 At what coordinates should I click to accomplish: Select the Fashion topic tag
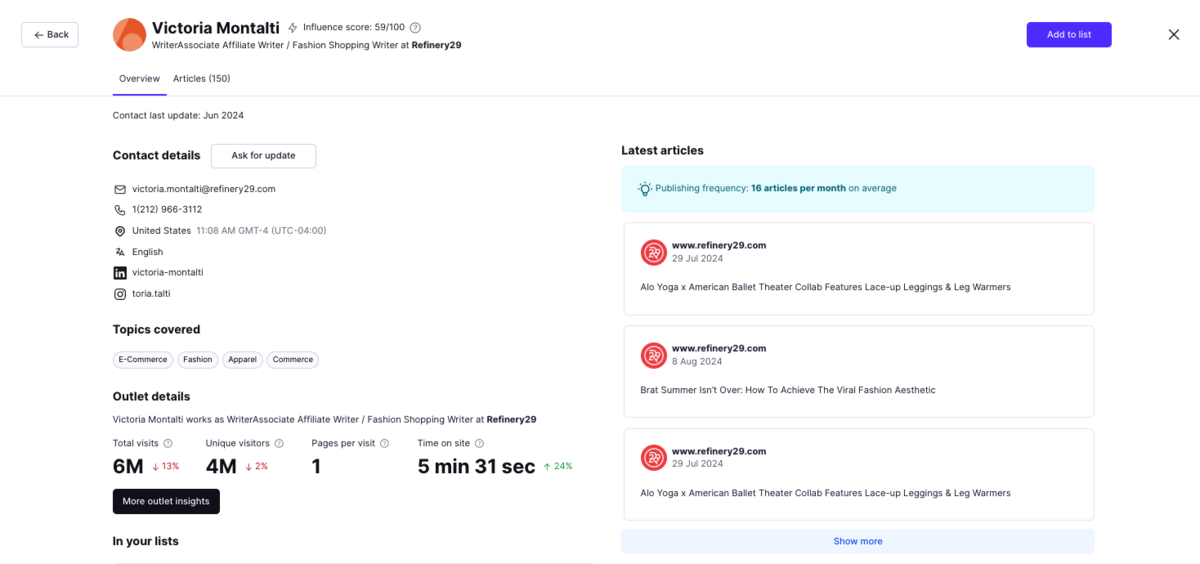[197, 359]
